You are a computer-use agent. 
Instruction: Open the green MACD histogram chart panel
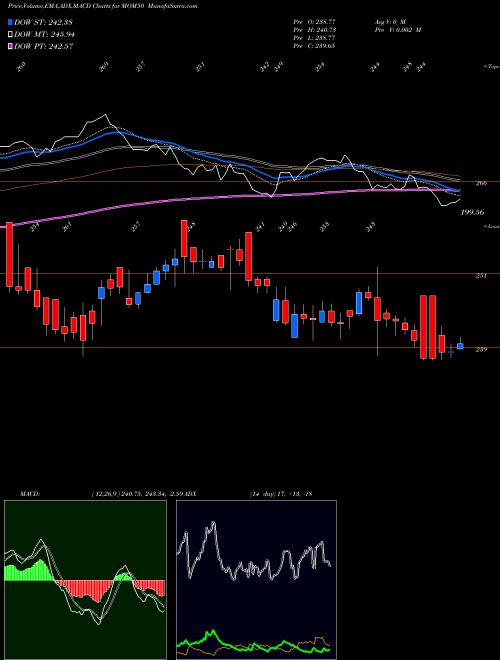(x=85, y=580)
